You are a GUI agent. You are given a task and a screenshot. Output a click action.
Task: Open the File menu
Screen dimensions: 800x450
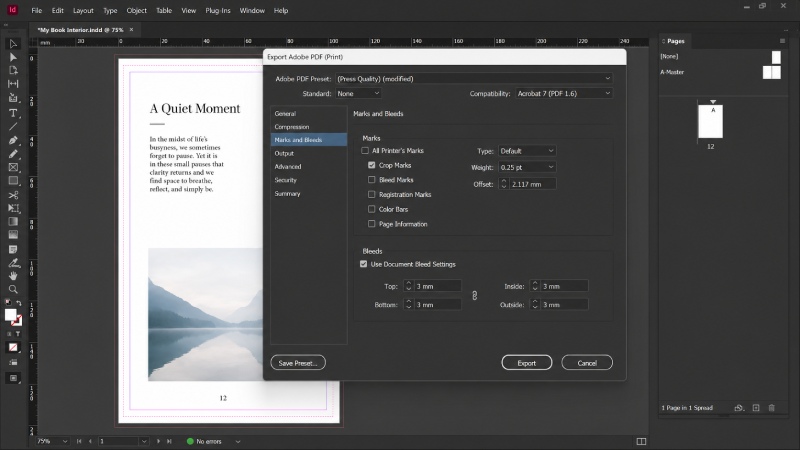[37, 10]
